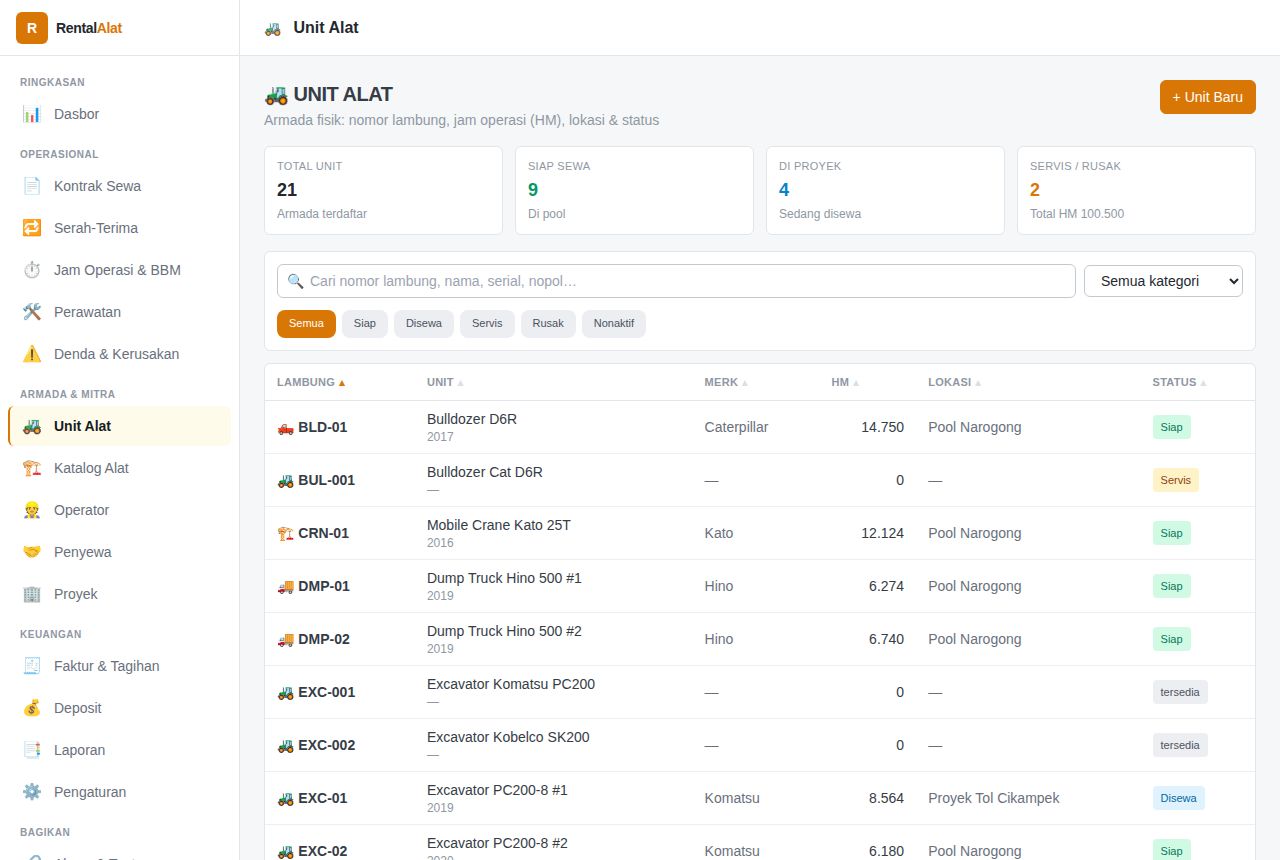Click the Denda & Kerusakan warning icon
This screenshot has width=1280, height=860.
[32, 354]
